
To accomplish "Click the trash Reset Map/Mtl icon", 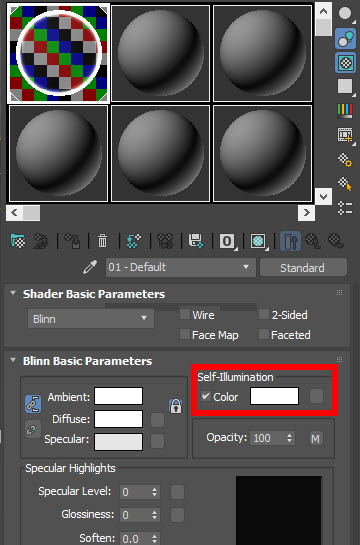I will 103,241.
